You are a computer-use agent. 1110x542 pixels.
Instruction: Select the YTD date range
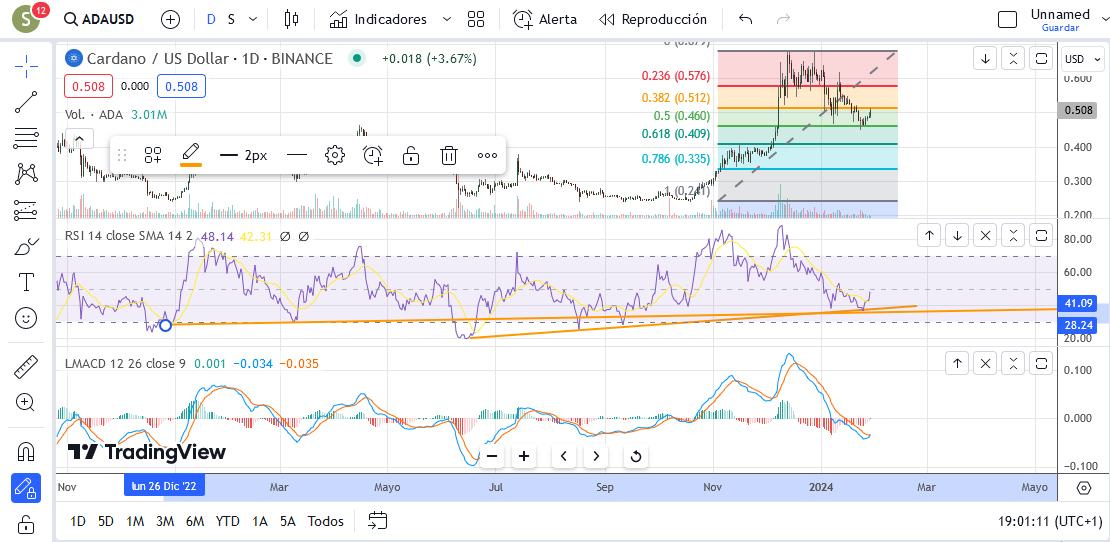pos(227,521)
